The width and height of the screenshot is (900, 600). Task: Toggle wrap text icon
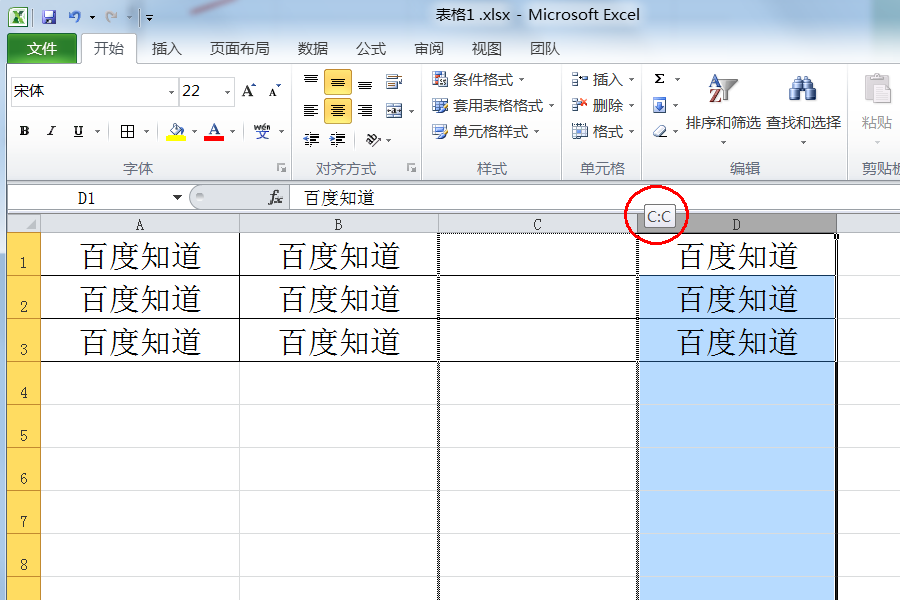[394, 82]
